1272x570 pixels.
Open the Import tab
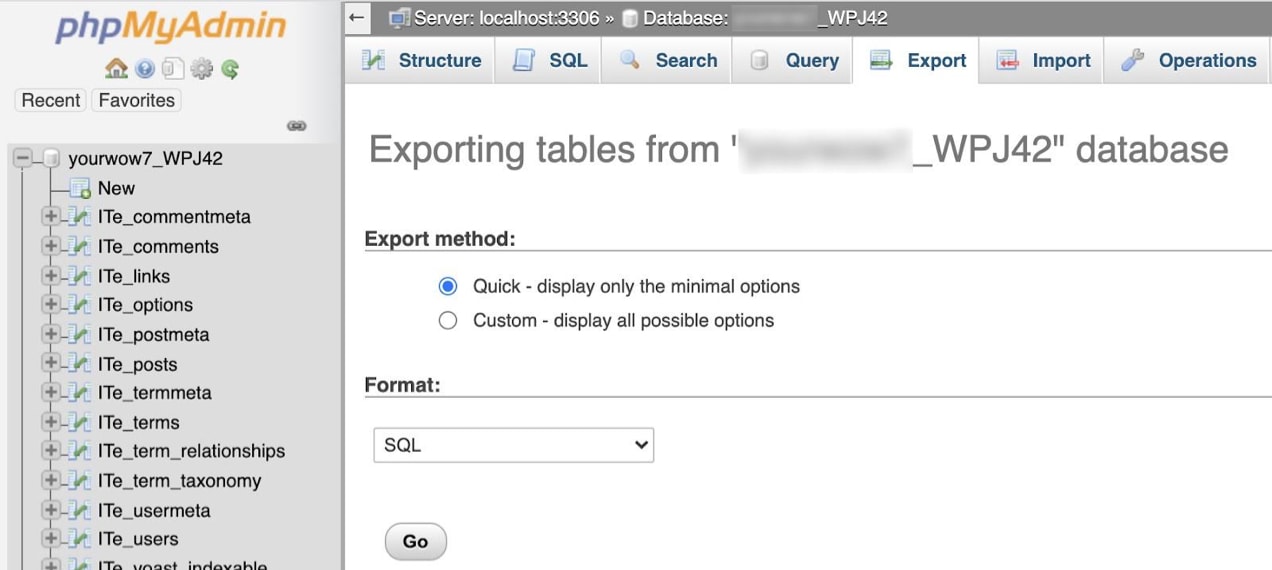click(x=1043, y=60)
